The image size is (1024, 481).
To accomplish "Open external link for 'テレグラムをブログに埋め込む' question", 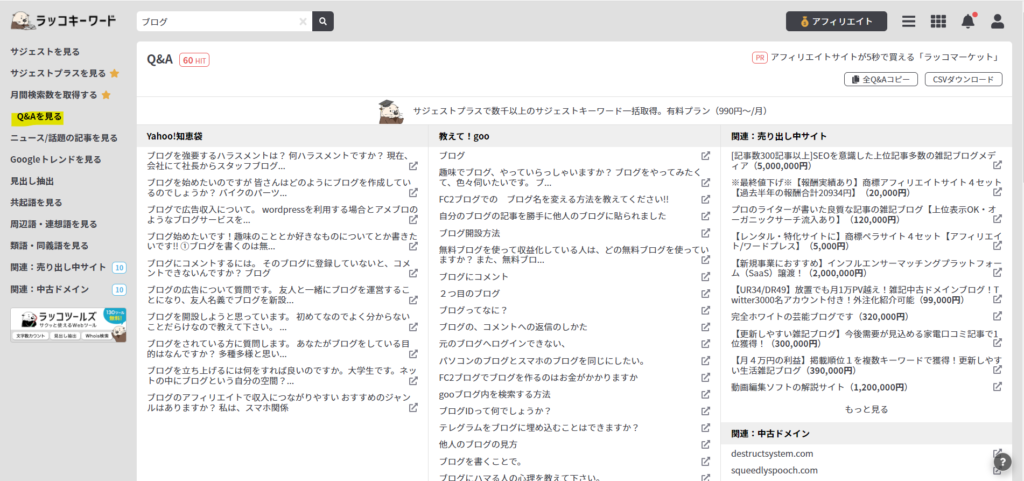I will pos(705,427).
